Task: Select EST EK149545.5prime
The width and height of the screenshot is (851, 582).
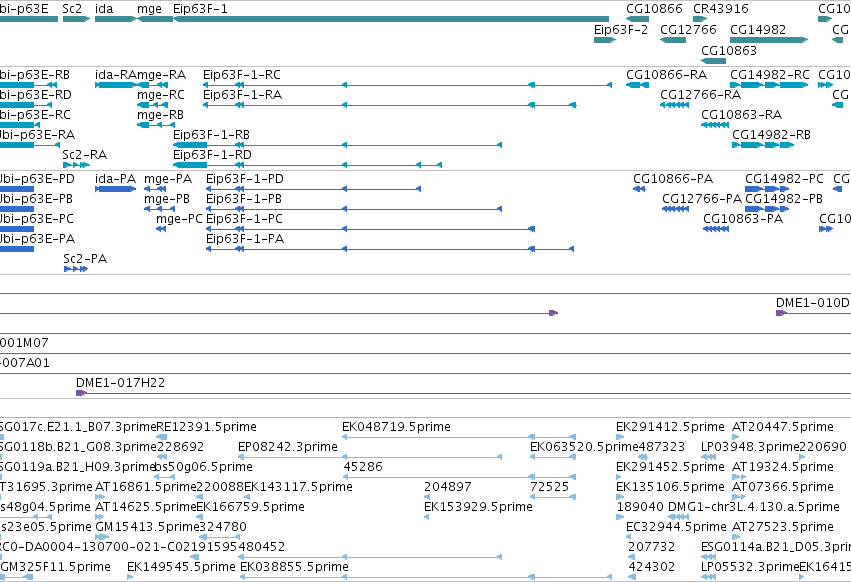Action: 181,567
